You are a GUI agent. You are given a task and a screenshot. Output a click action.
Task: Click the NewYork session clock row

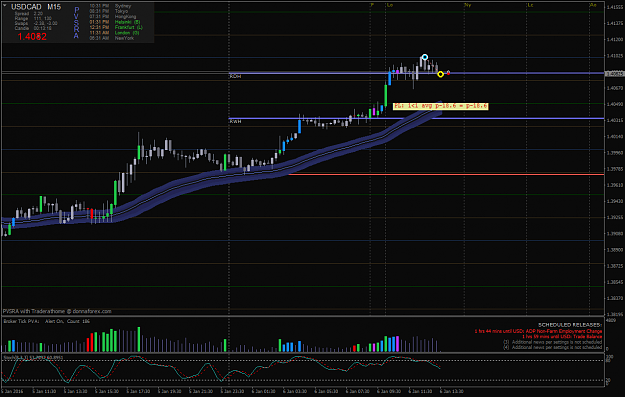111,38
